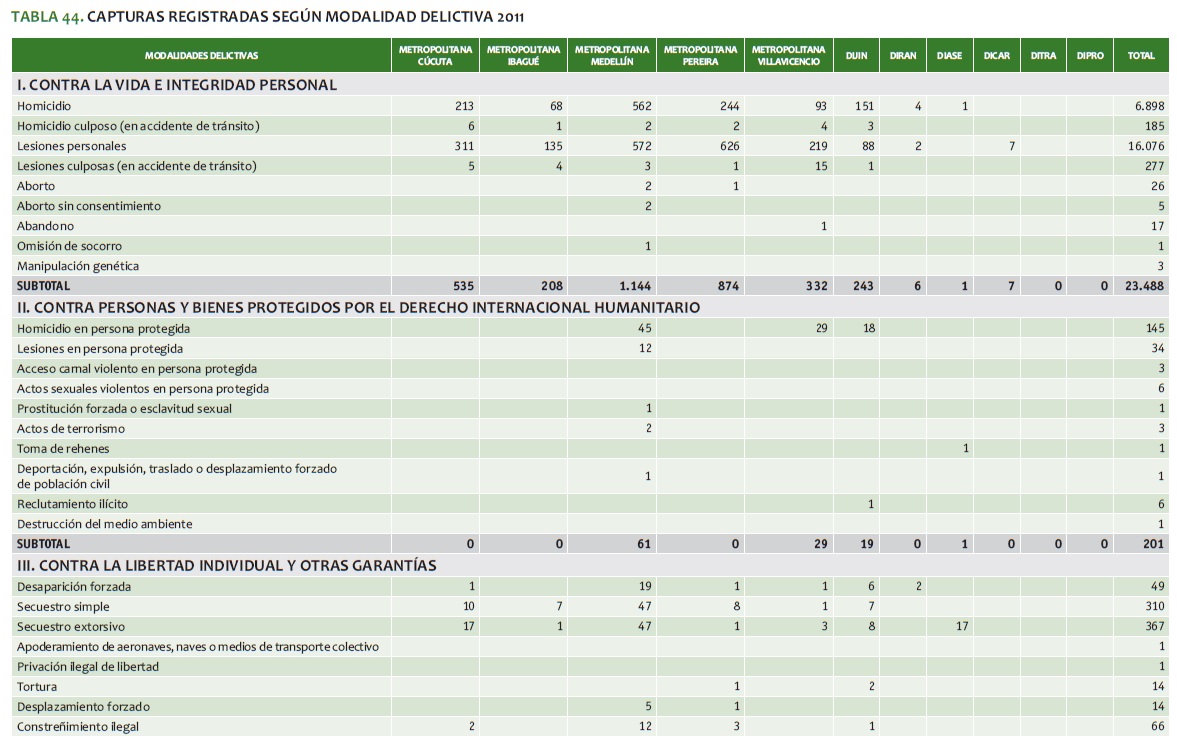
Task: Select the 'Toma de rehenes' row label
Action: (x=63, y=449)
